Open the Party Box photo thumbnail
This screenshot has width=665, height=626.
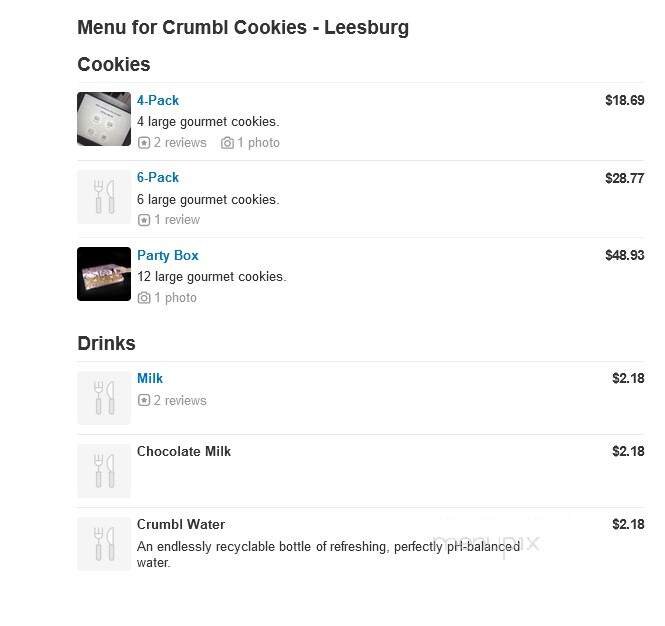coord(104,274)
